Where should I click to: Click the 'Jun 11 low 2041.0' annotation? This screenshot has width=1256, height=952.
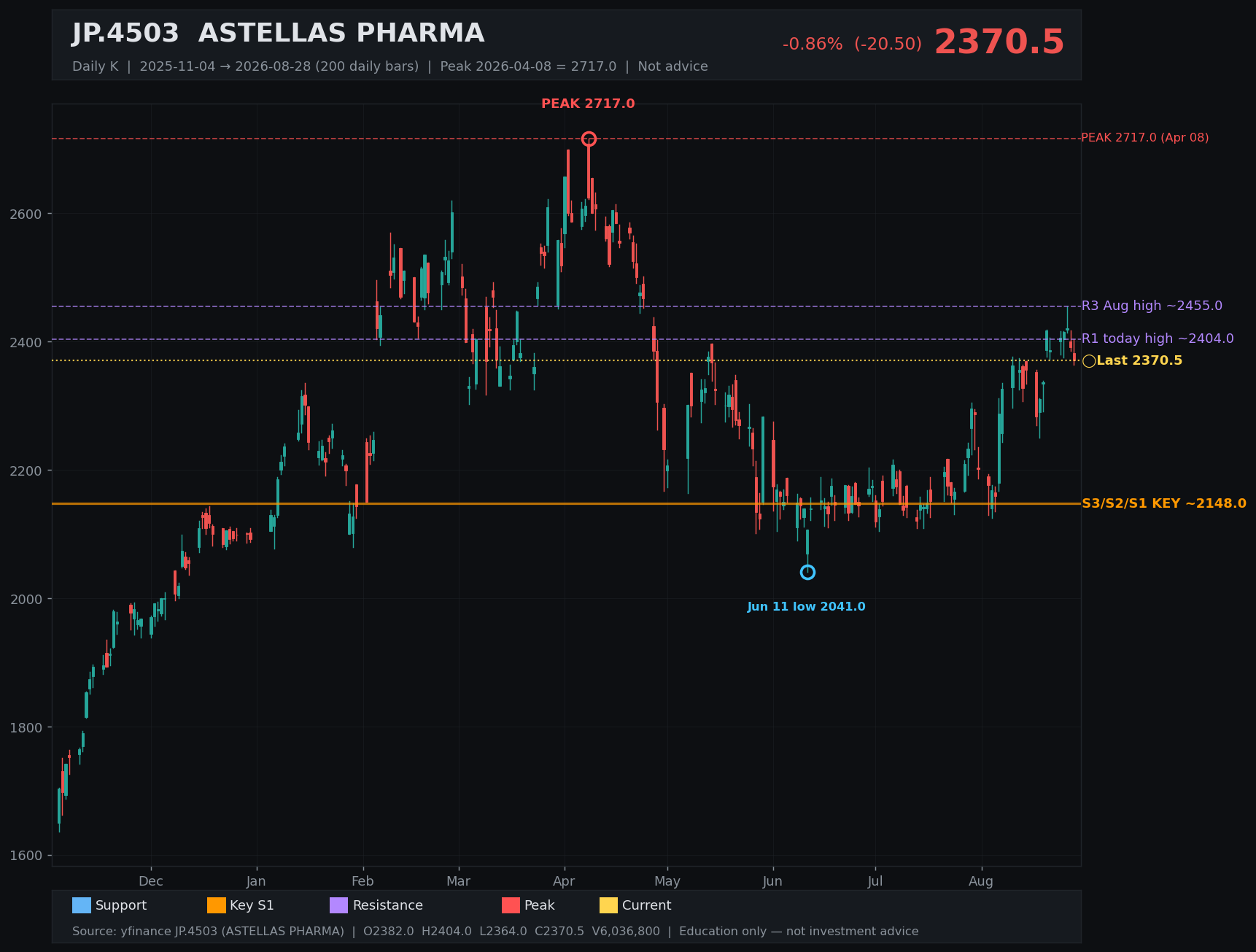pos(806,607)
